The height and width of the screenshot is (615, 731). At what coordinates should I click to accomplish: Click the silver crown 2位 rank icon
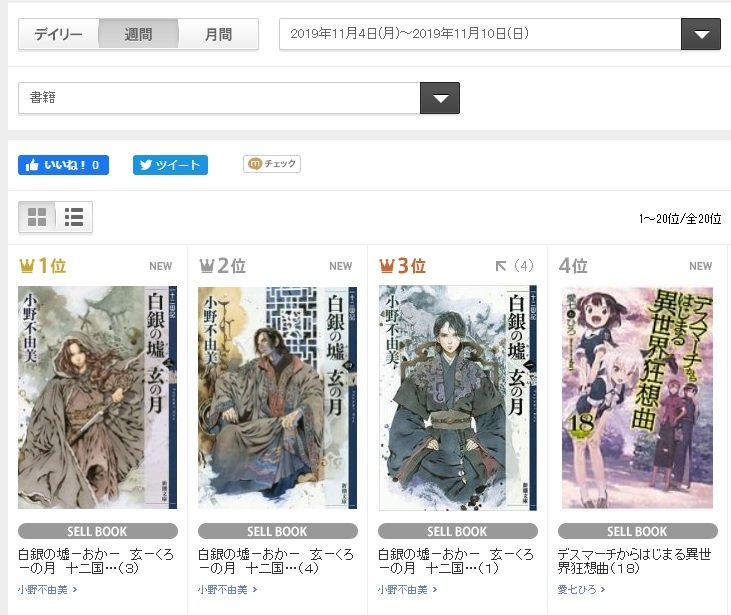click(222, 266)
